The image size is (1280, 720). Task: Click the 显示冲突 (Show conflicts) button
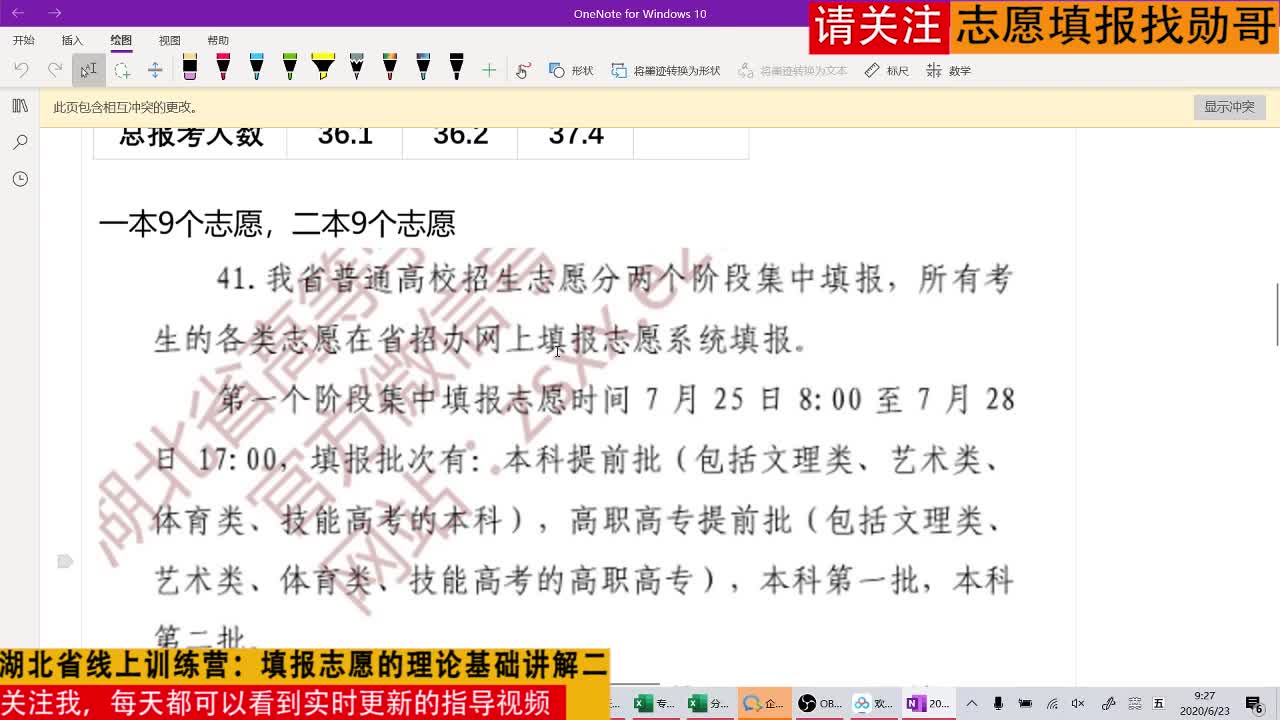click(x=1229, y=107)
